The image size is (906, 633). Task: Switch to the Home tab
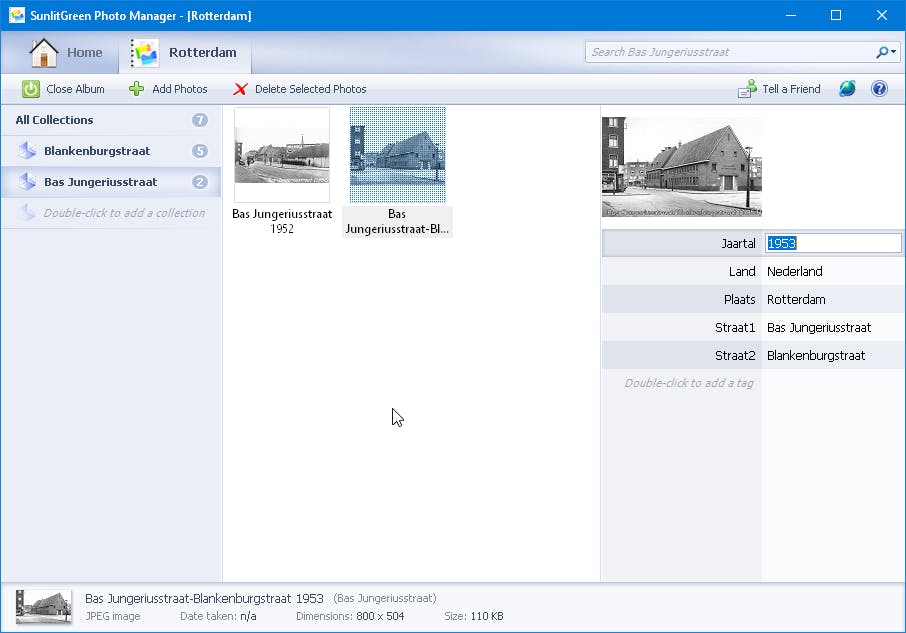(x=85, y=52)
